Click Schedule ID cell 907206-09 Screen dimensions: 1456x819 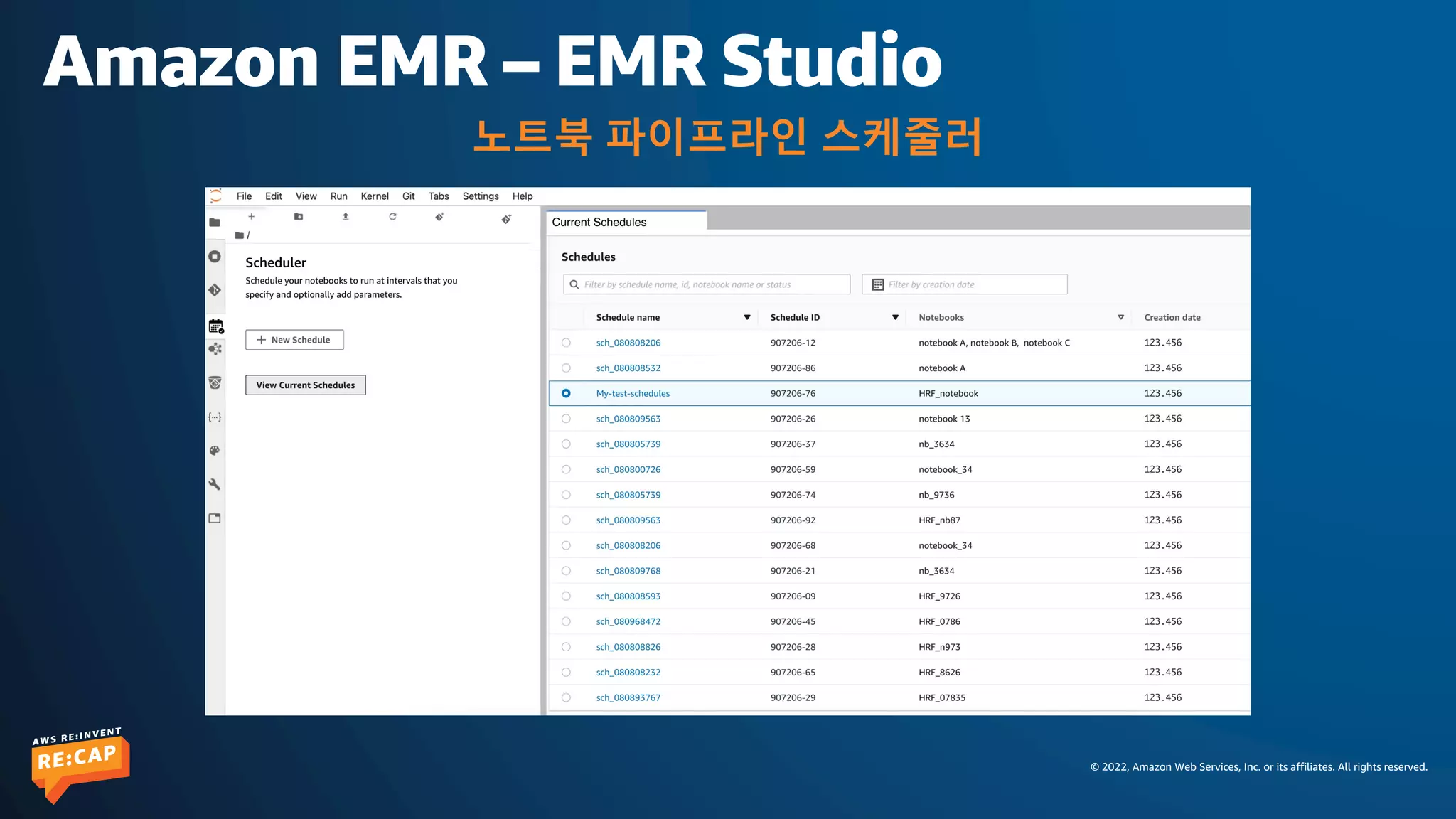[793, 596]
